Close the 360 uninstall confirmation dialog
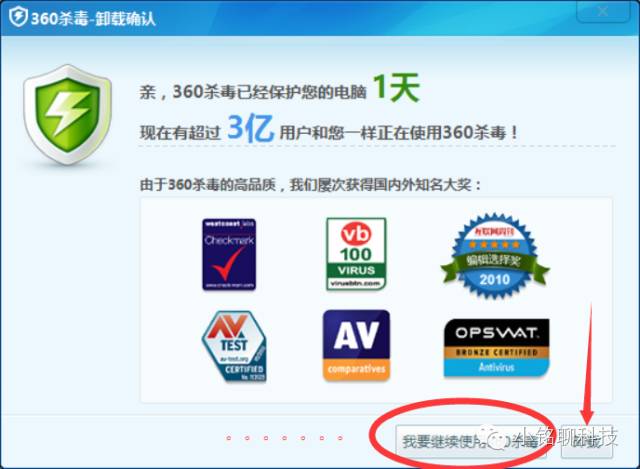The height and width of the screenshot is (469, 640). pos(602,11)
